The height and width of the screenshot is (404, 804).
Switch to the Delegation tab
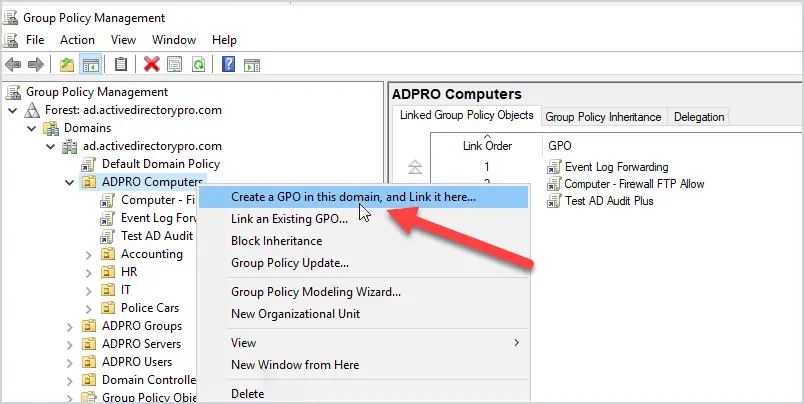click(699, 117)
